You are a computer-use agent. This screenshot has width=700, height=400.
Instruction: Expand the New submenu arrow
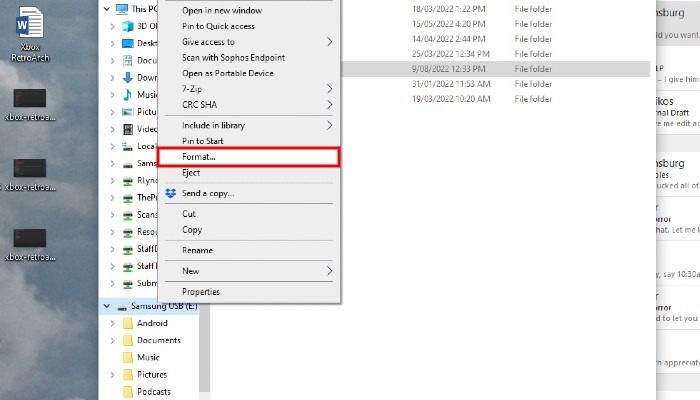point(330,271)
